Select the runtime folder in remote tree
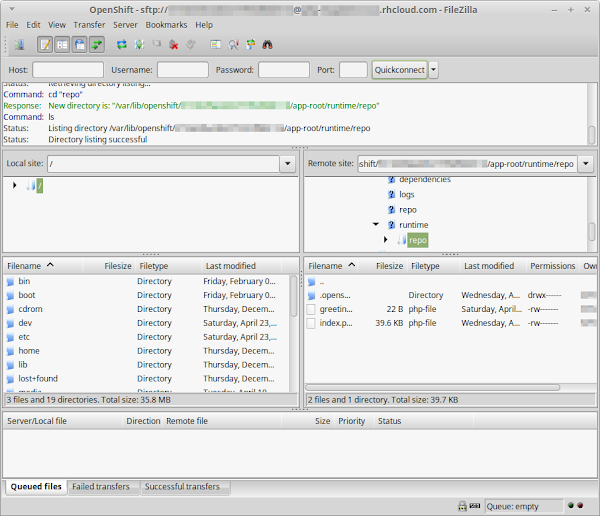The height and width of the screenshot is (516, 600). tap(414, 225)
